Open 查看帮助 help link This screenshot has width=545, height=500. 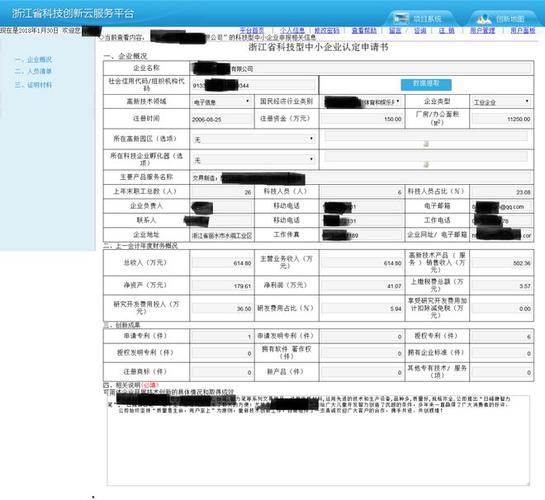364,31
